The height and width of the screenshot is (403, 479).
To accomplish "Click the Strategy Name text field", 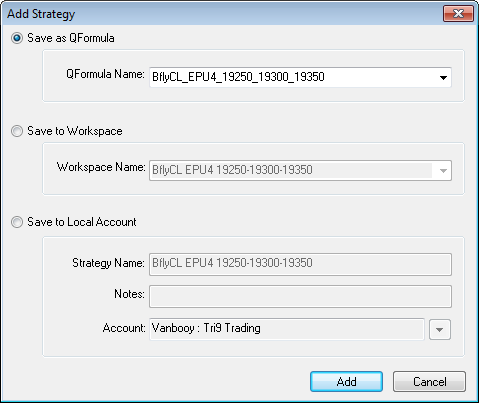I will point(300,264).
